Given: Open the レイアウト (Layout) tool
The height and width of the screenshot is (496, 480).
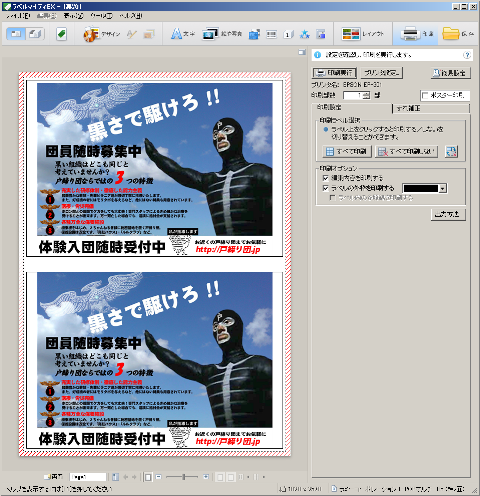Looking at the screenshot, I should pos(363,34).
